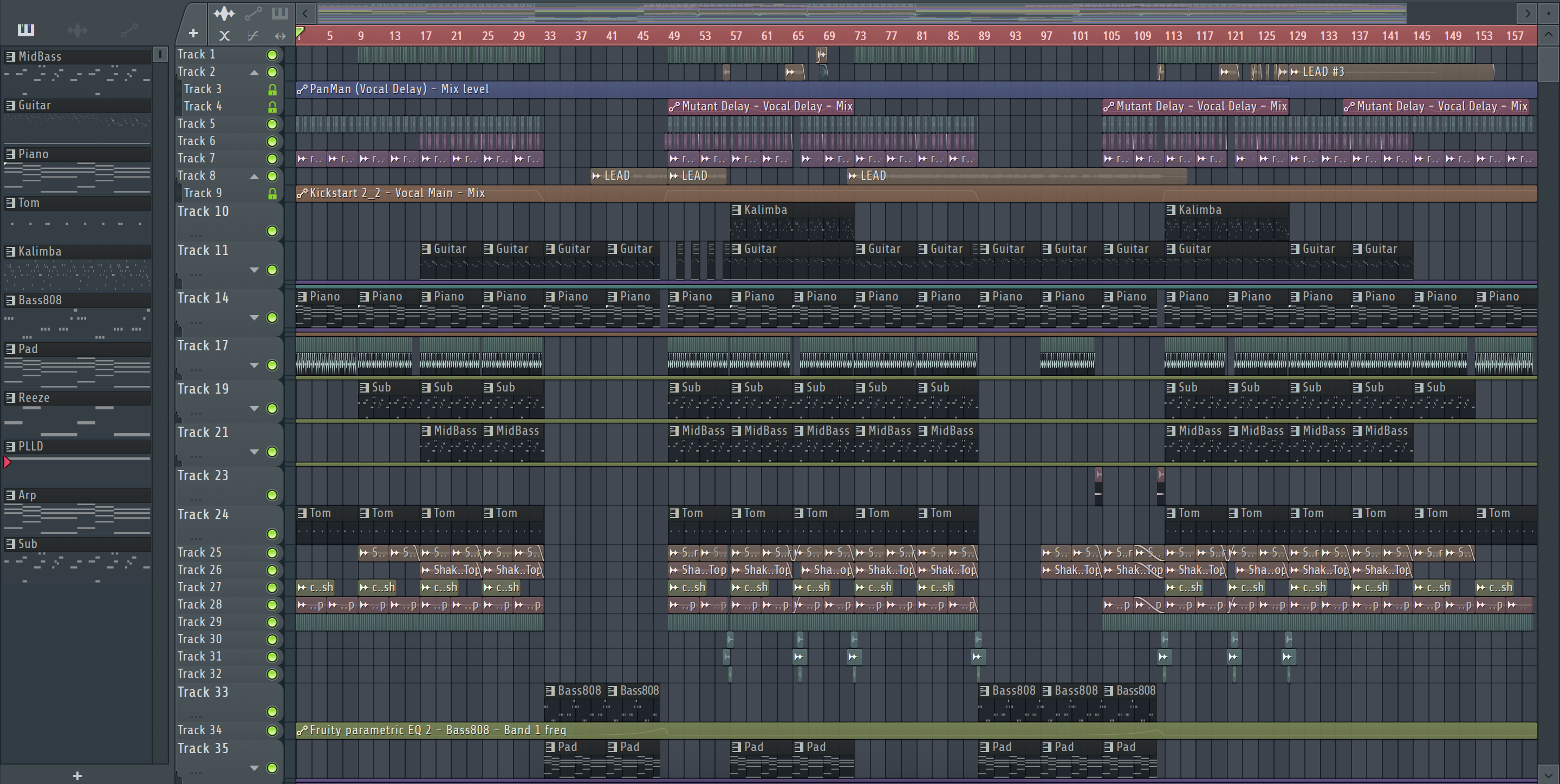Select the PanMan (Vocal Delay) - Mix level clip
The height and width of the screenshot is (784, 1560).
pyautogui.click(x=916, y=89)
